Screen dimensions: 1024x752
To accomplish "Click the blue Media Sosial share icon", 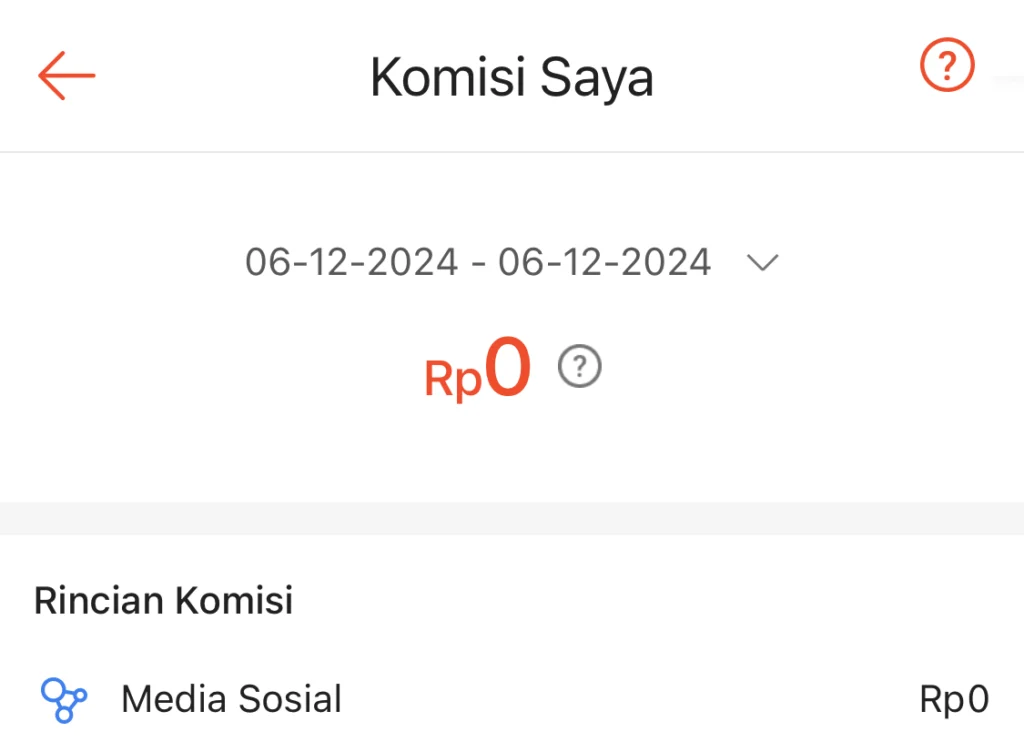I will [64, 699].
